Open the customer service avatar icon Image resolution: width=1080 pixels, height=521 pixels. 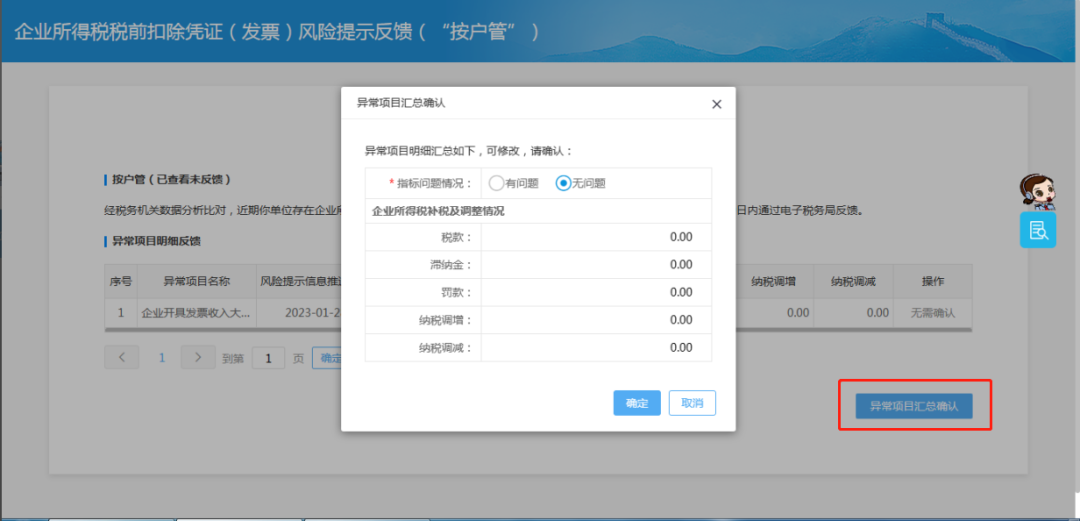coord(1037,191)
